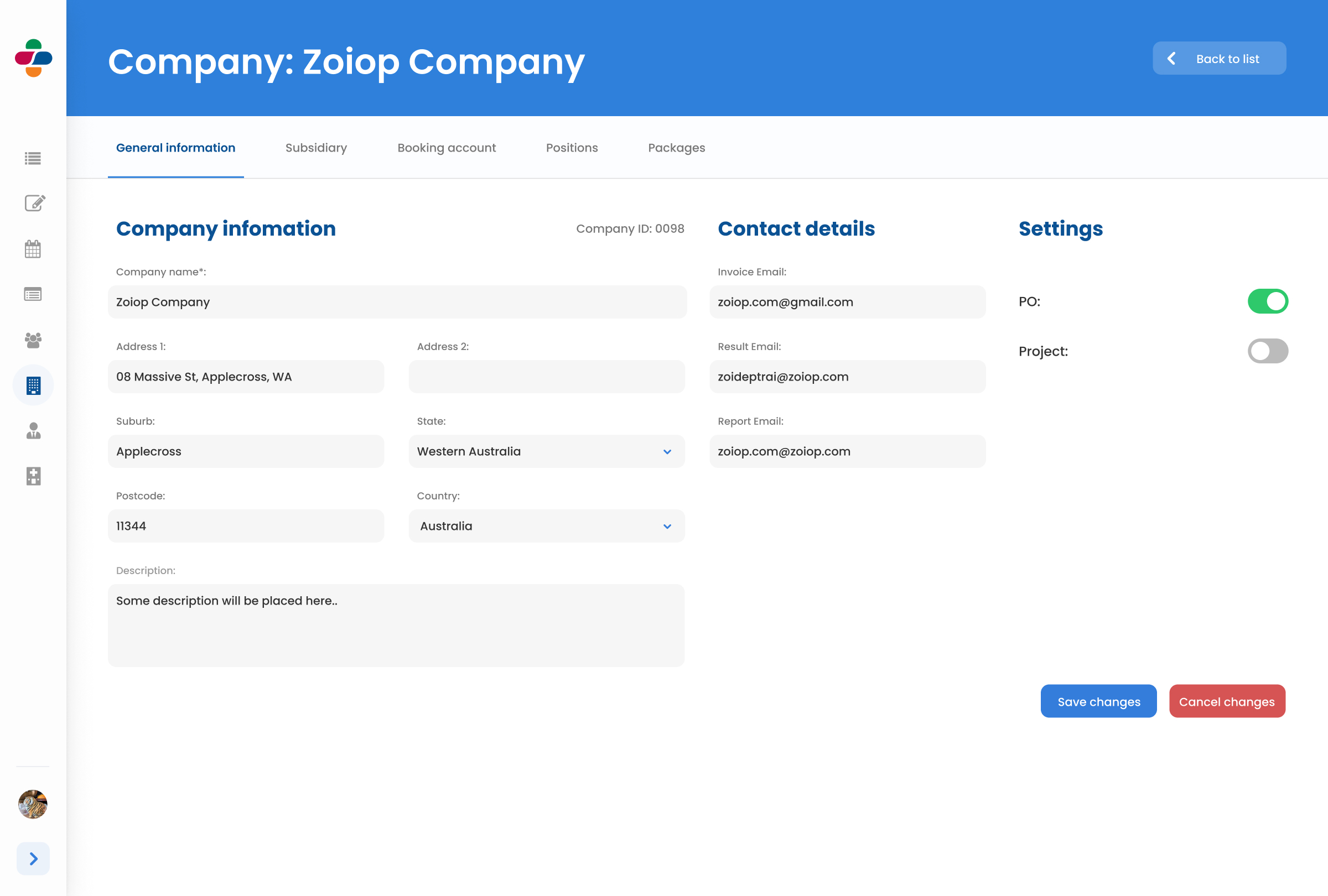The width and height of the screenshot is (1328, 896).
Task: Switch to the Subsidiary tab
Action: [316, 148]
